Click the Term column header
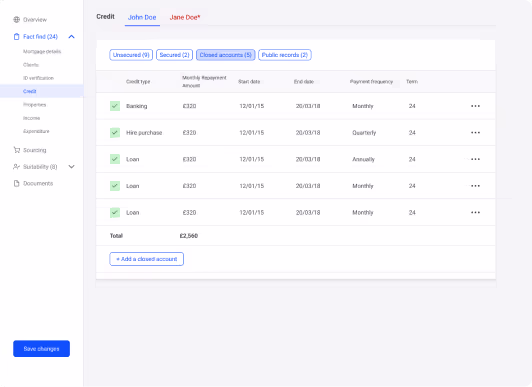This screenshot has width=532, height=387. click(412, 82)
